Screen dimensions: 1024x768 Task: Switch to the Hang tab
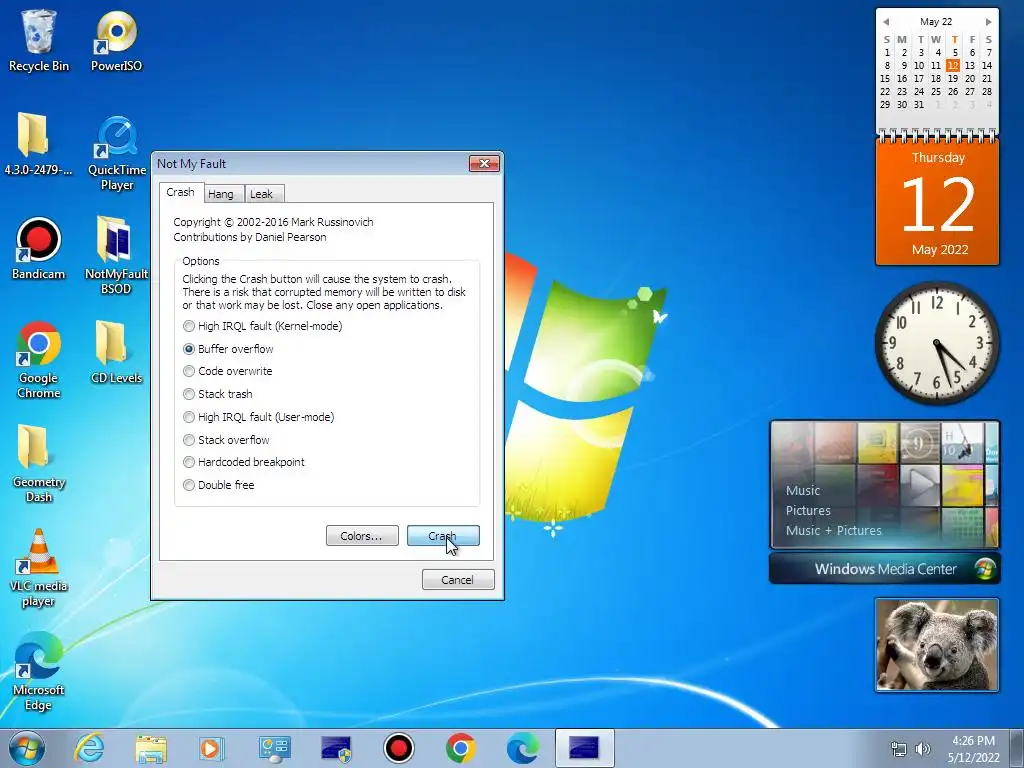[221, 194]
